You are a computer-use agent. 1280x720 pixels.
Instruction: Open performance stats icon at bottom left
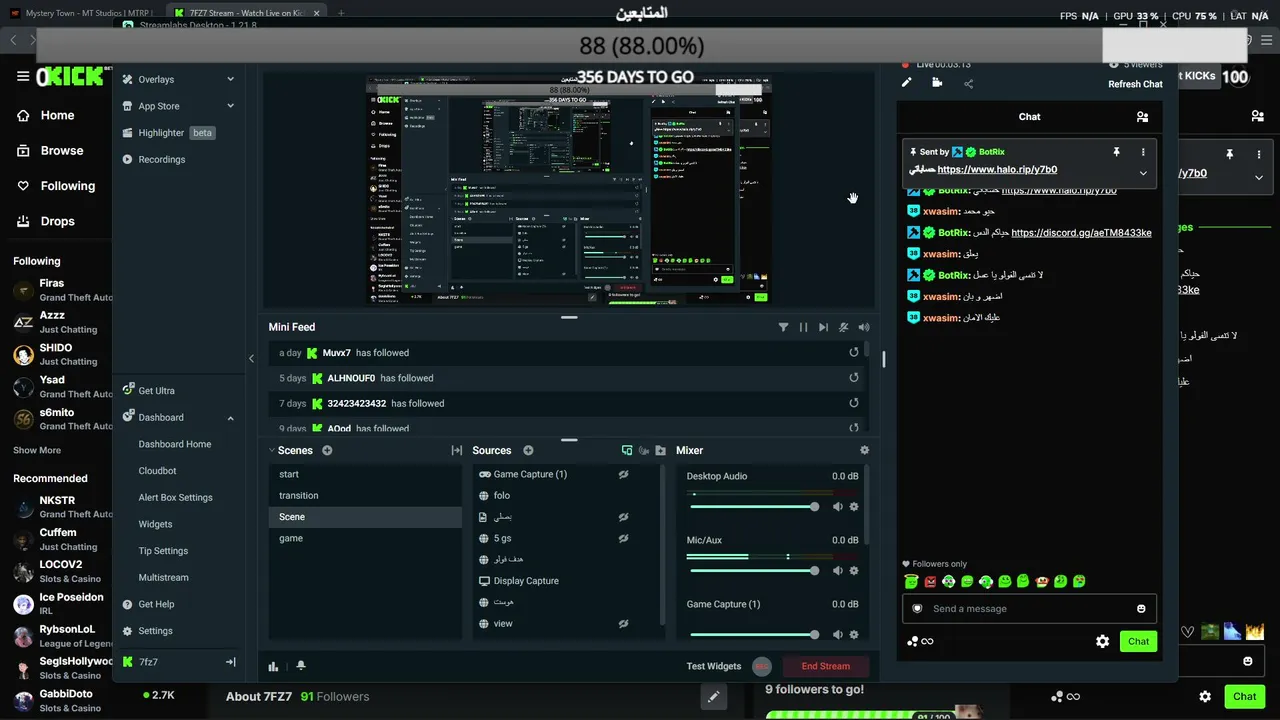tap(273, 666)
